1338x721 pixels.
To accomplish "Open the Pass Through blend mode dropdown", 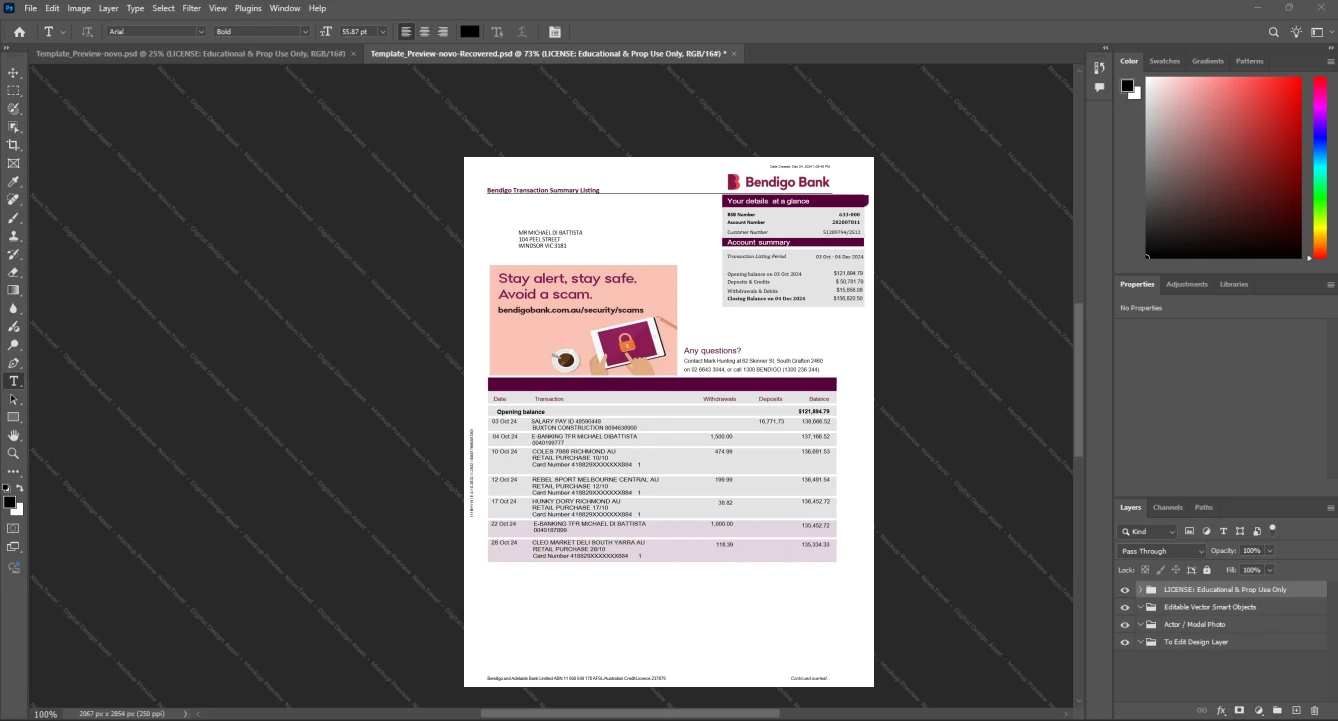I will (x=1162, y=551).
